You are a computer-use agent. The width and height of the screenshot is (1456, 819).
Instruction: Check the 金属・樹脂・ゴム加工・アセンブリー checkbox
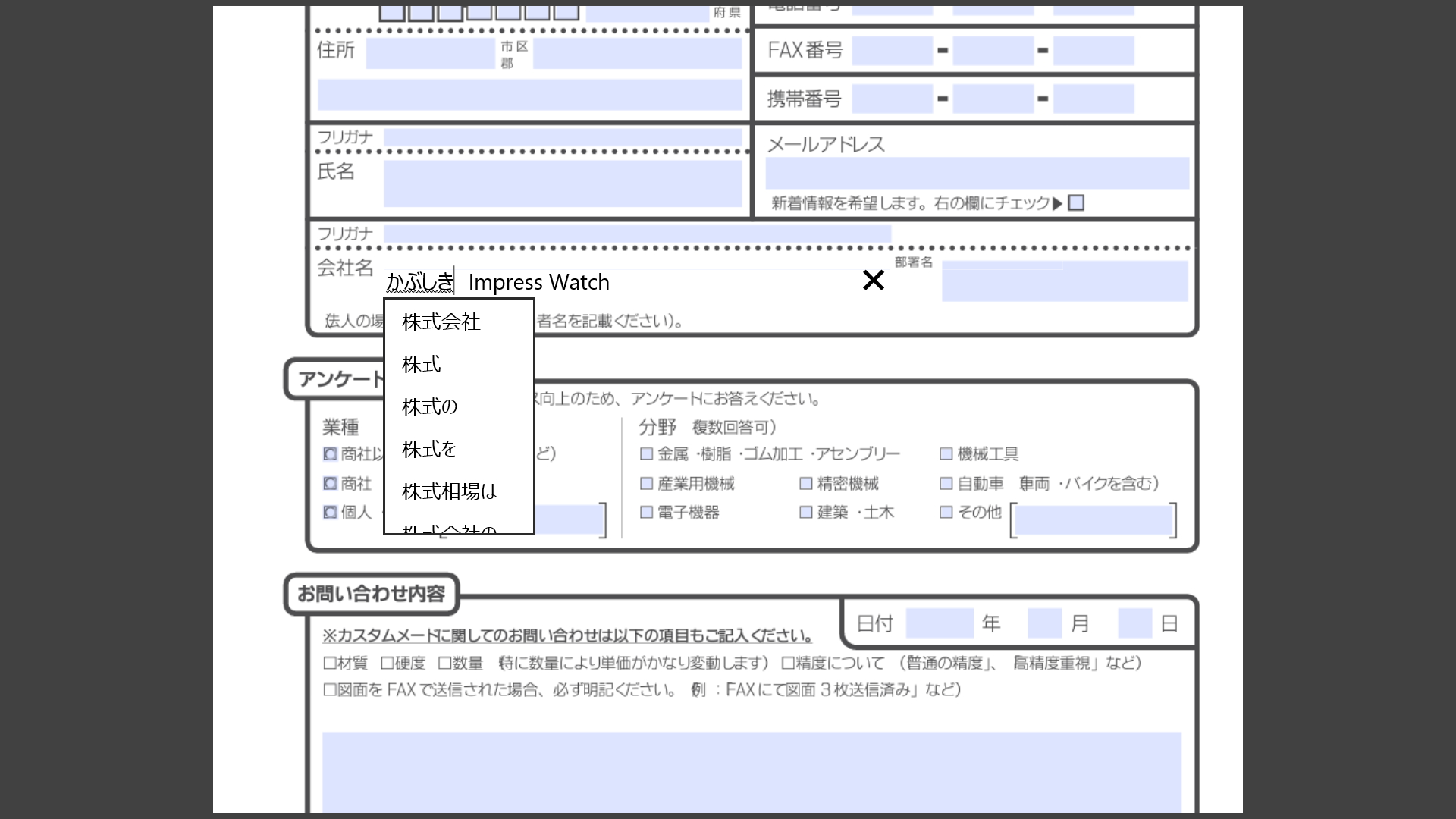tap(647, 453)
